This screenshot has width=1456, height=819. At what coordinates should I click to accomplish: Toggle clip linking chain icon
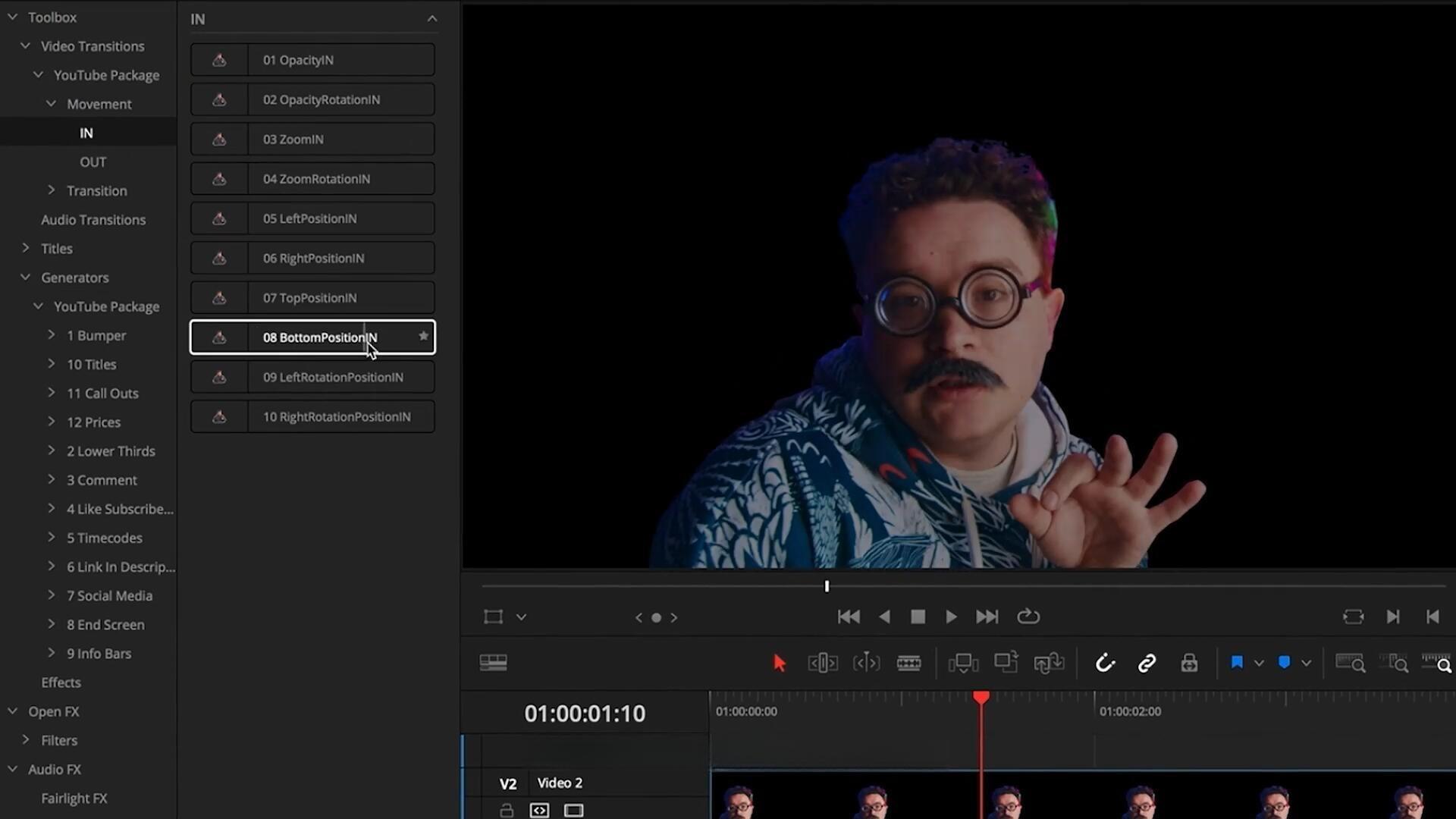(1147, 664)
